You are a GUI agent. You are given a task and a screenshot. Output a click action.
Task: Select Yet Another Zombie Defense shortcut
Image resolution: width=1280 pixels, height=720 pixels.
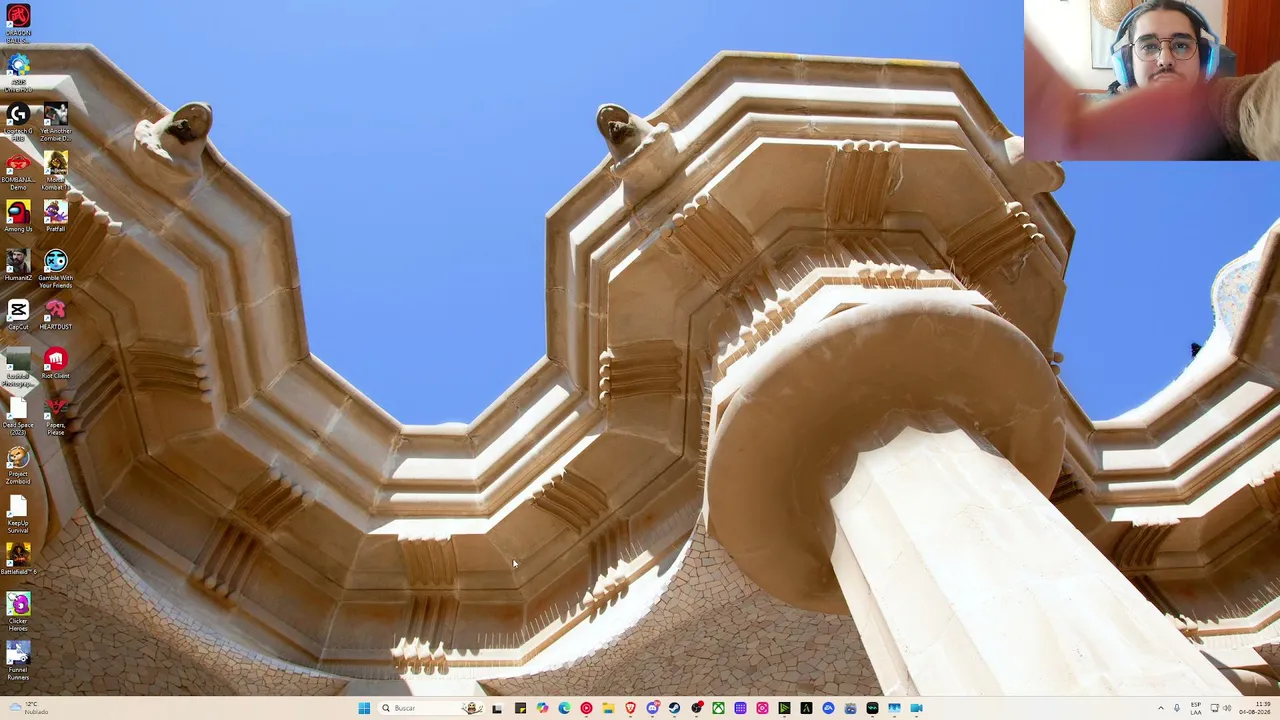click(55, 122)
